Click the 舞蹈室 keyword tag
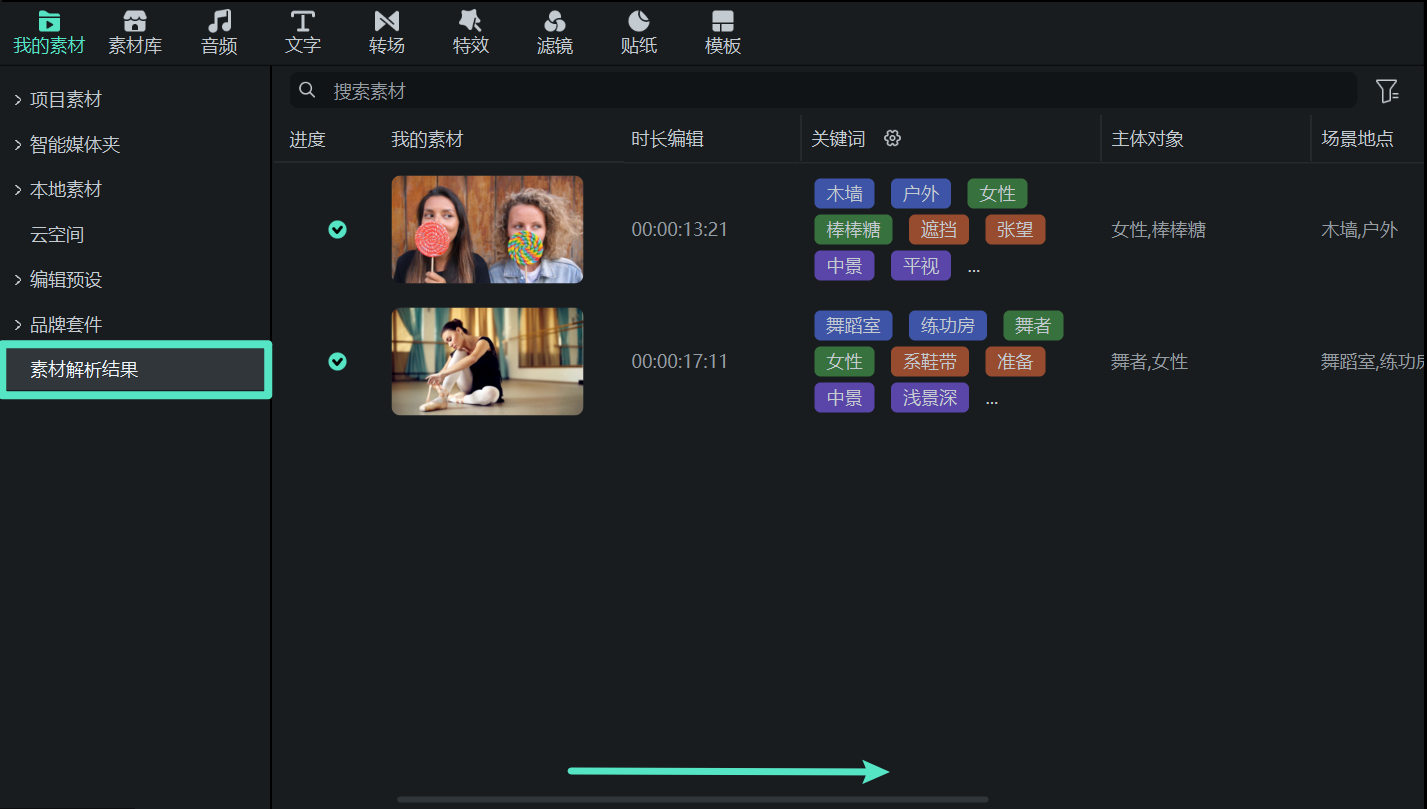The image size is (1427, 809). pyautogui.click(x=854, y=325)
